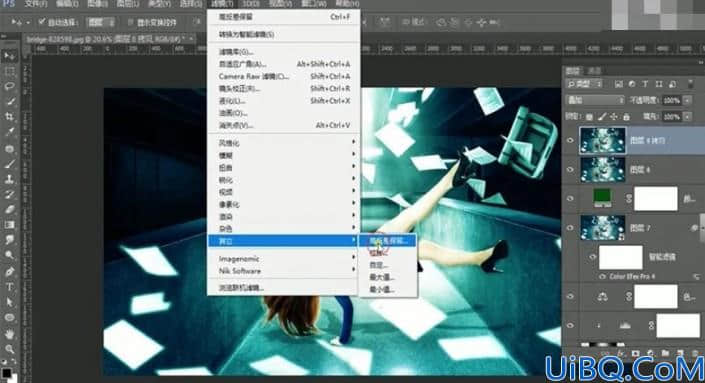The image size is (705, 383).
Task: Expand the Nik Software submenu
Action: click(x=284, y=271)
